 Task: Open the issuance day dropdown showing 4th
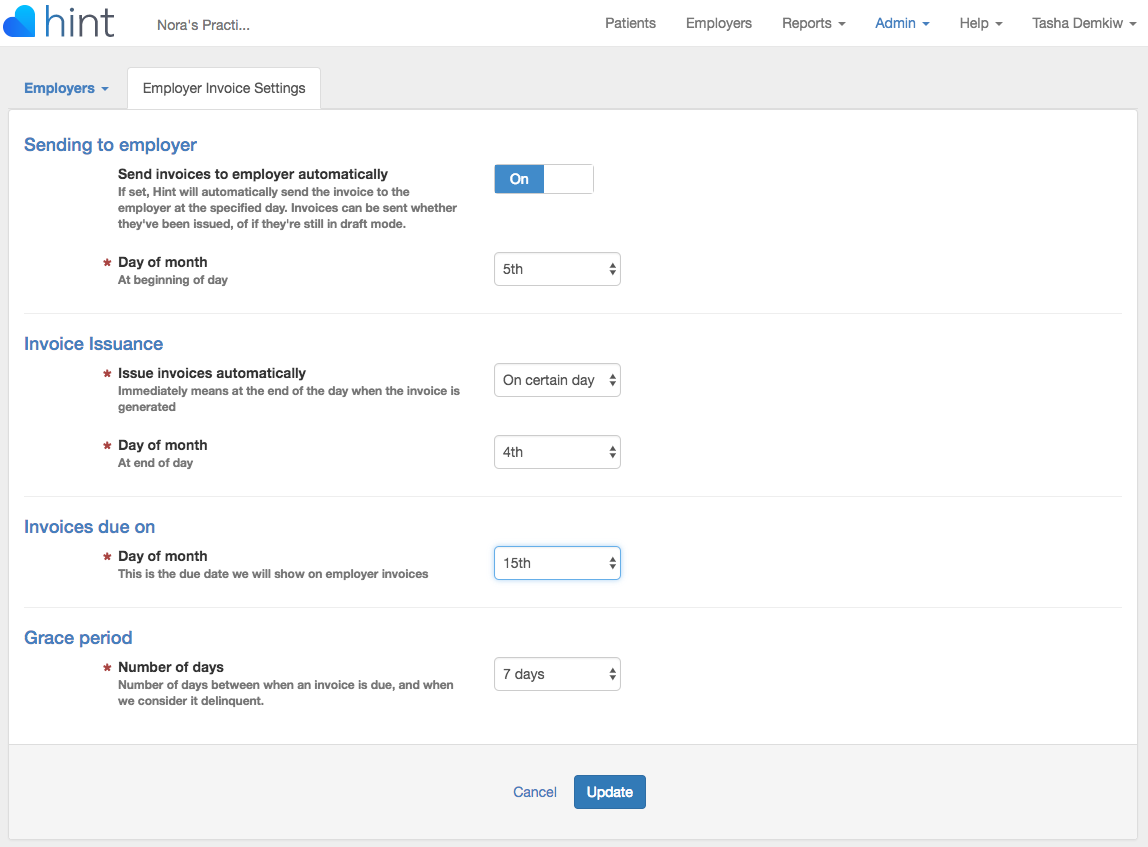557,452
